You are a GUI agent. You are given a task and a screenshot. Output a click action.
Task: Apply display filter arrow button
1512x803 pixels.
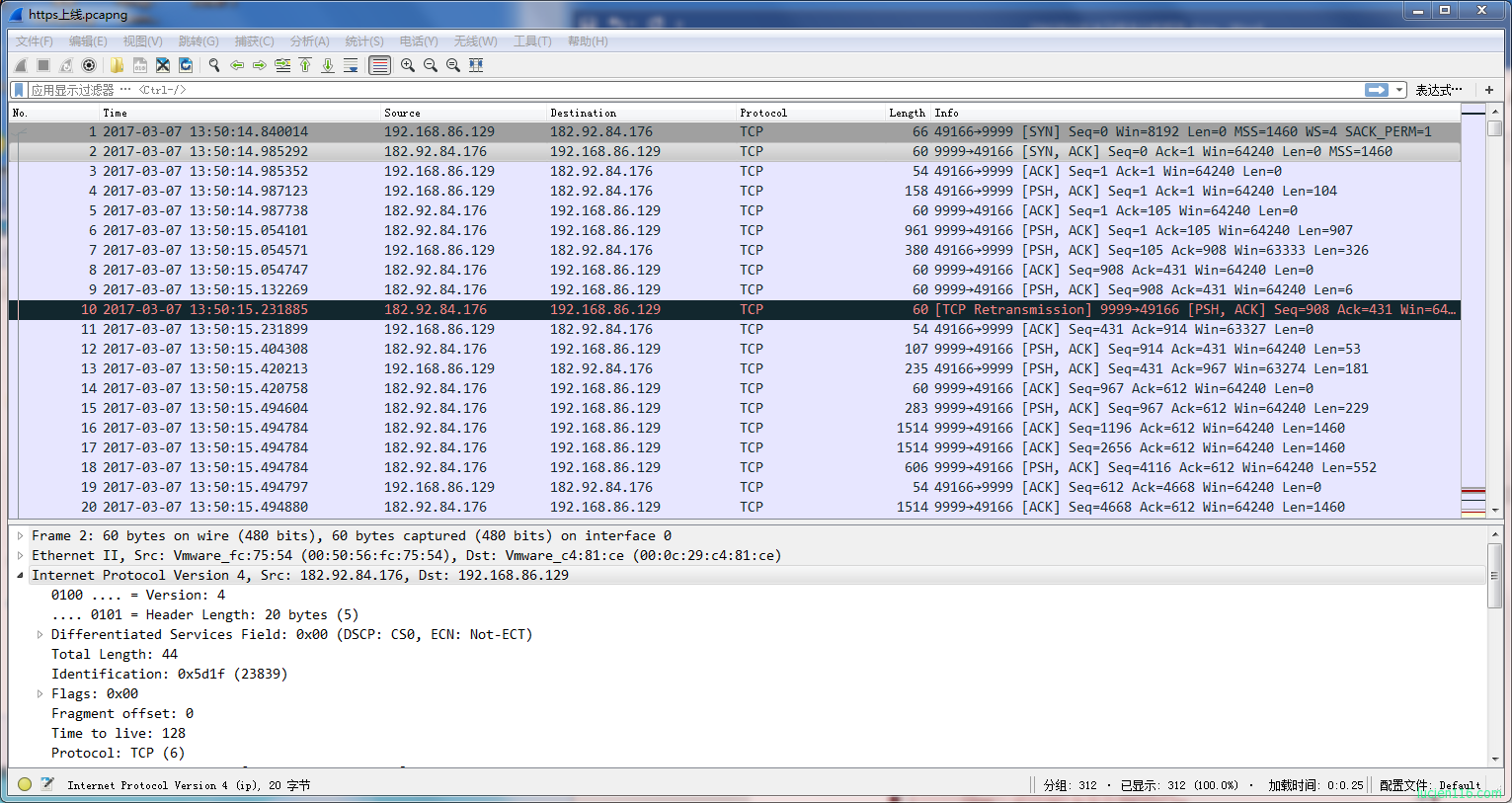pyautogui.click(x=1377, y=90)
